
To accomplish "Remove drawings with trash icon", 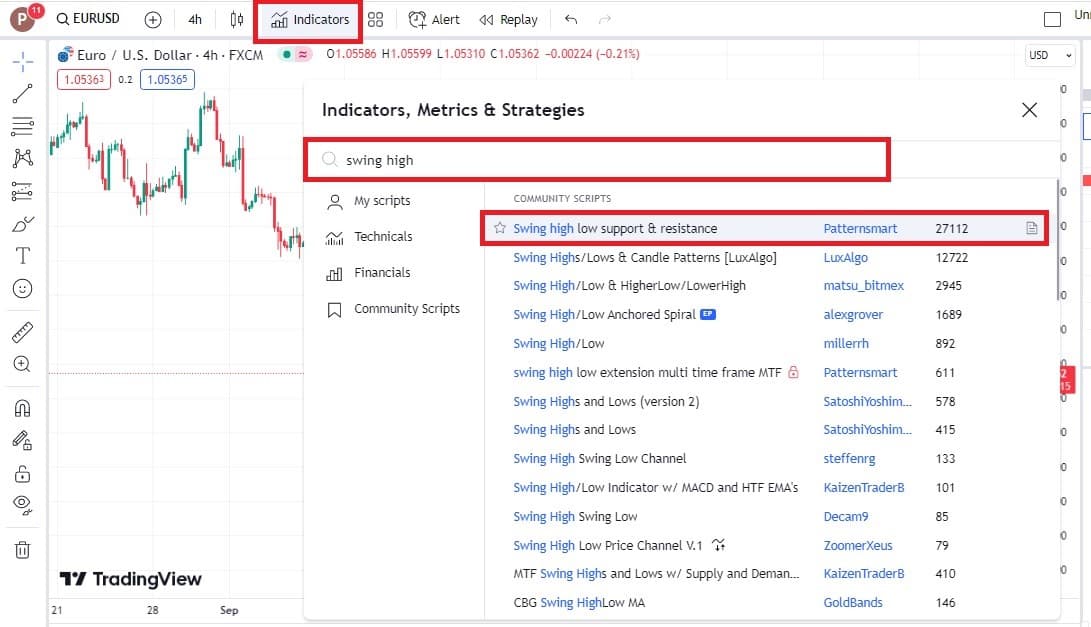I will click(22, 550).
